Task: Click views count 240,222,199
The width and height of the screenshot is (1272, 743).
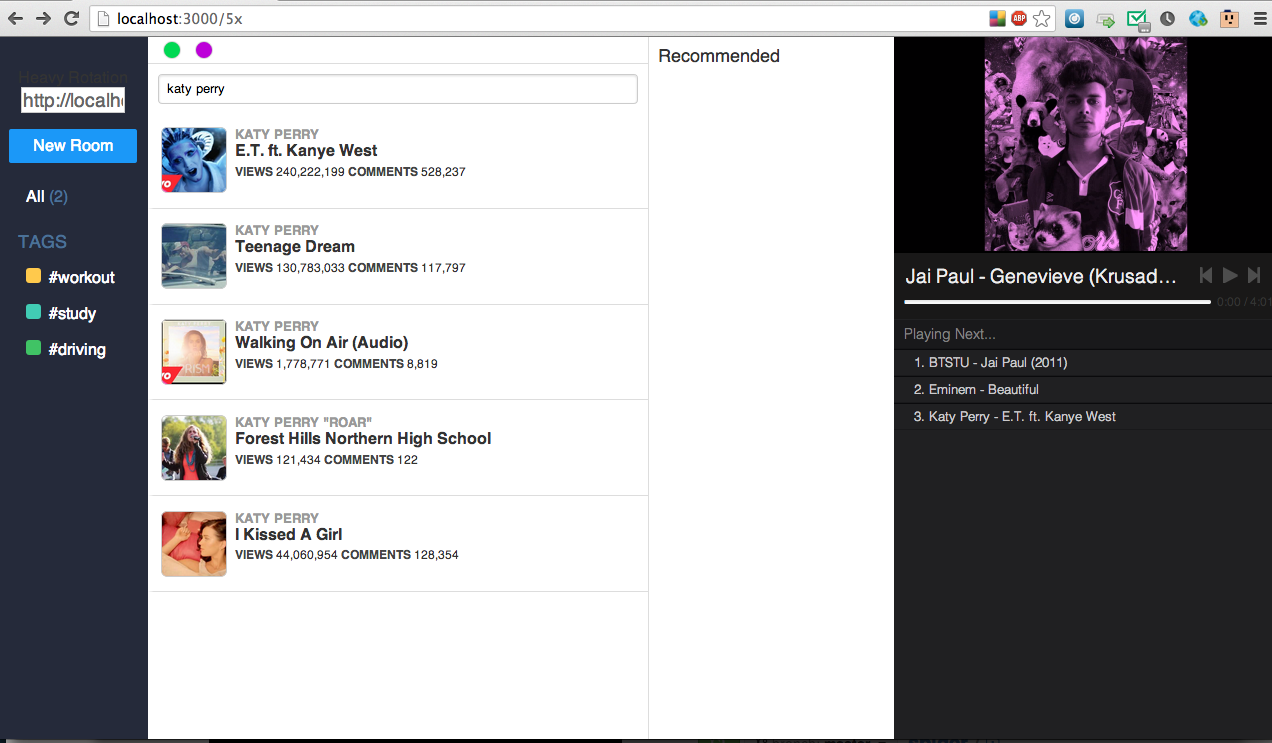Action: (310, 172)
